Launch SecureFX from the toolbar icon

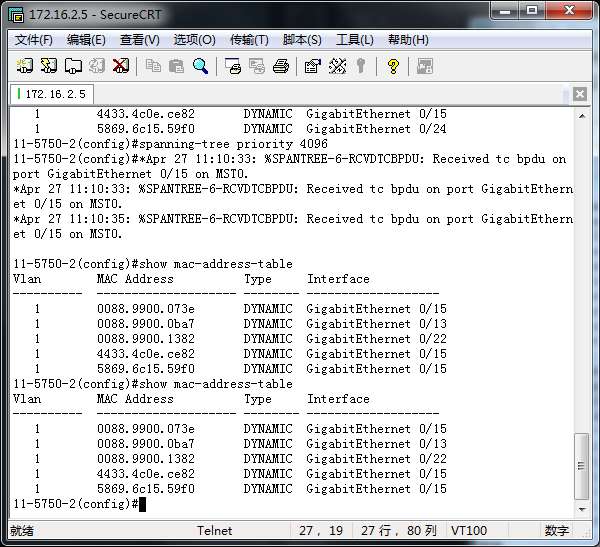click(425, 66)
